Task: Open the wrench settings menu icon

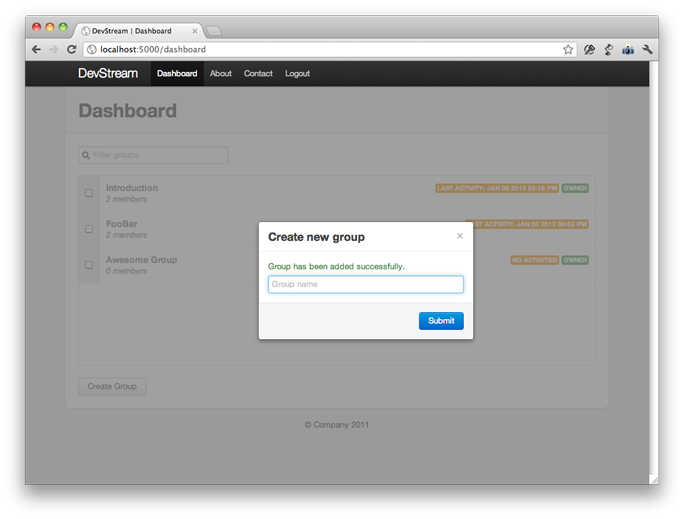Action: point(647,50)
